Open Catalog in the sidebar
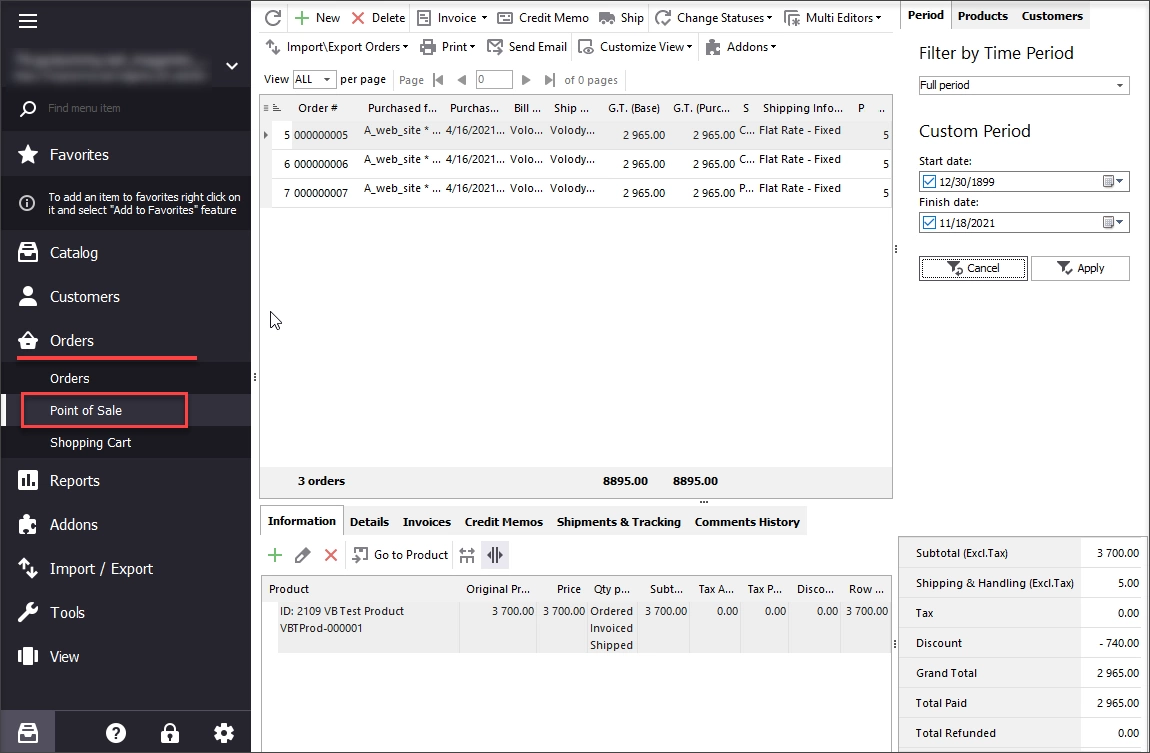Screen dimensions: 1150x753 (125, 252)
